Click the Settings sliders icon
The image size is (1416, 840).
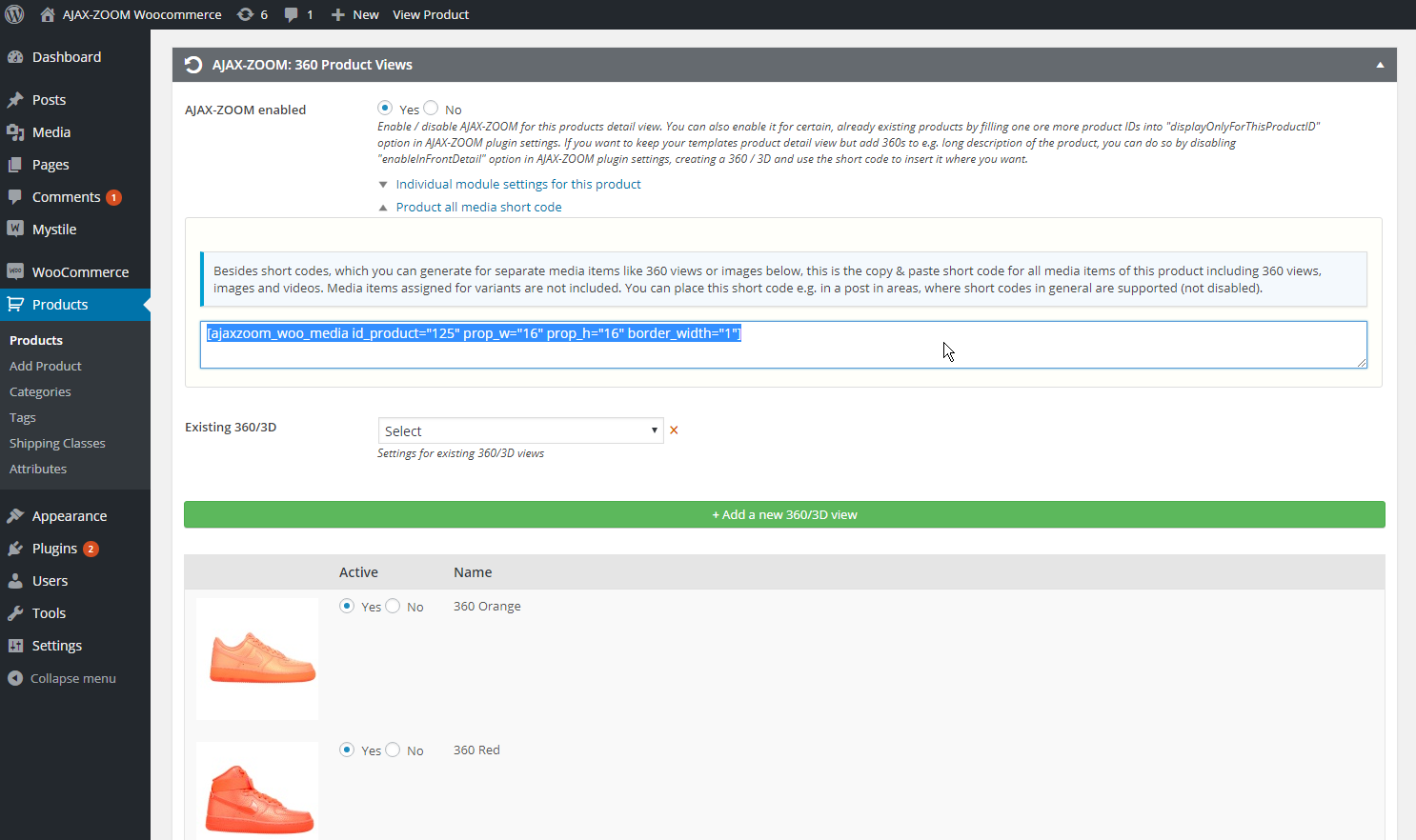point(15,646)
